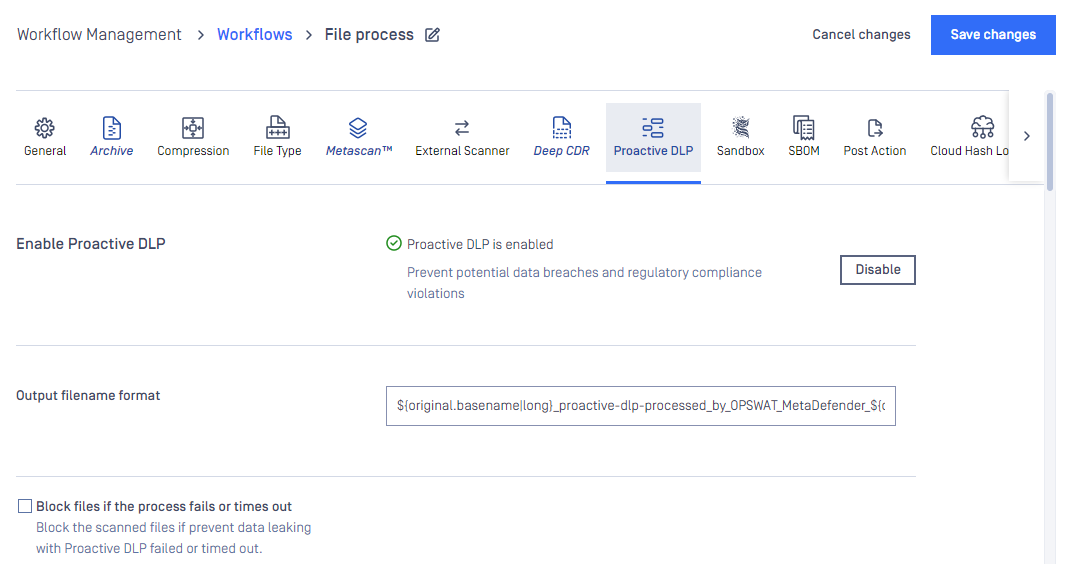This screenshot has height=564, width=1065.
Task: Open the Metascan layers icon
Action: 358,128
